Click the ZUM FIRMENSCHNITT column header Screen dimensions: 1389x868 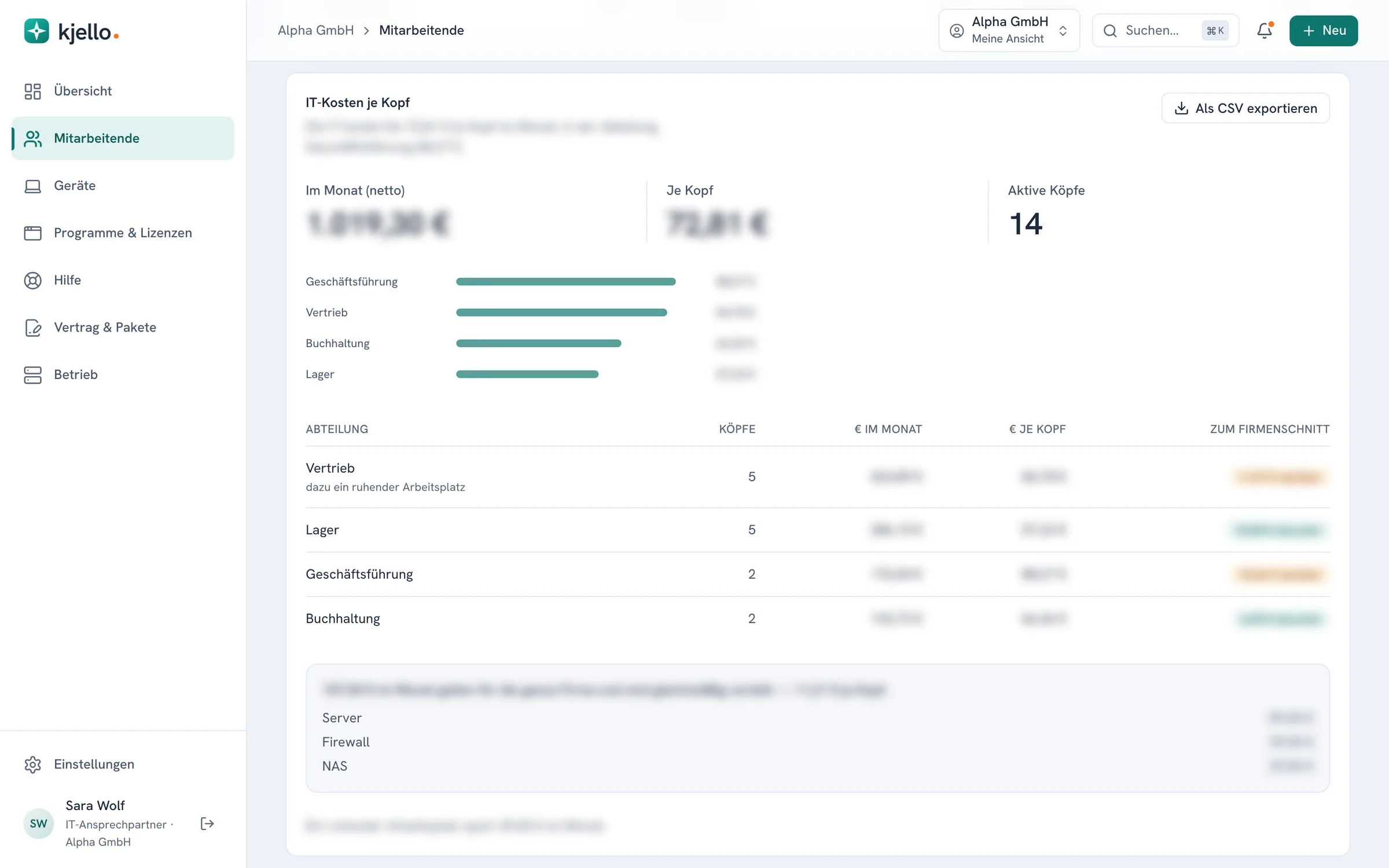pos(1270,429)
